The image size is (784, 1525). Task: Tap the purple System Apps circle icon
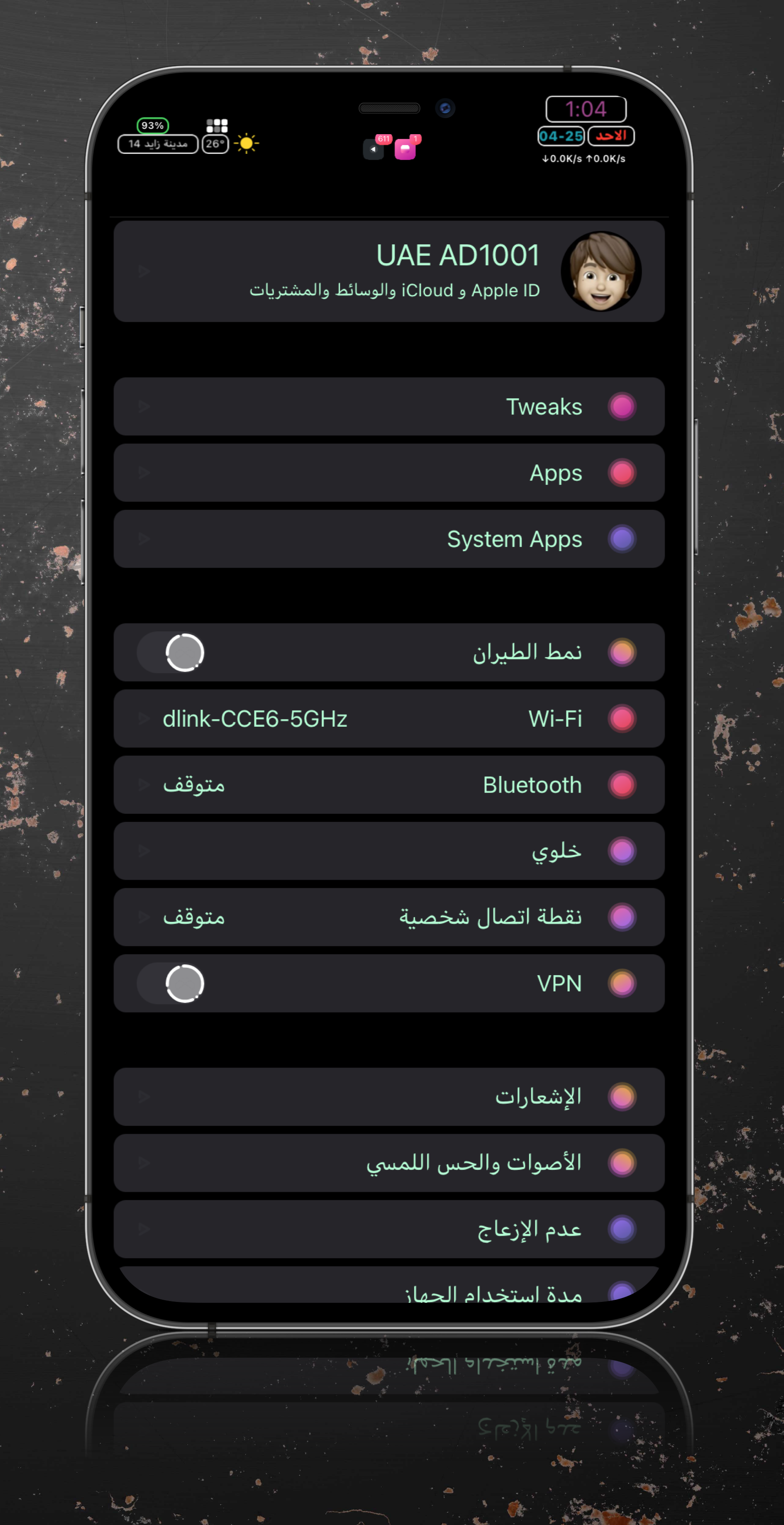(622, 539)
